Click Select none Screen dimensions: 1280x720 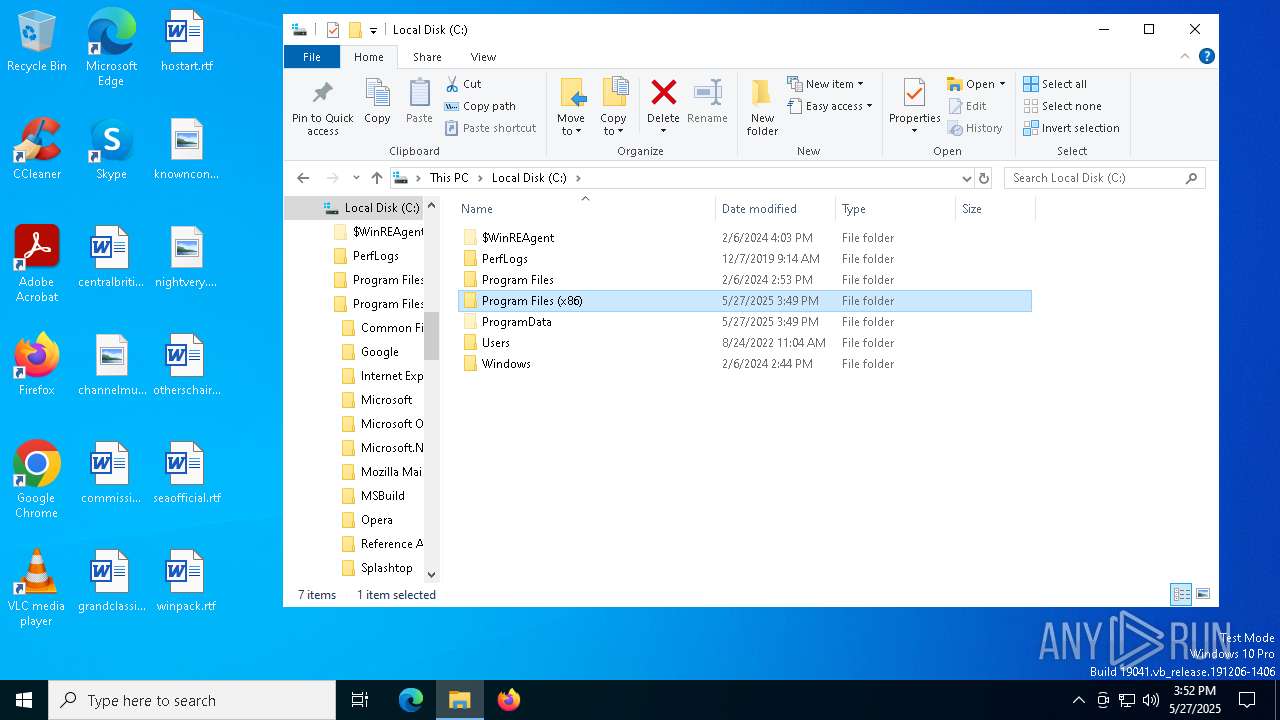[1062, 106]
